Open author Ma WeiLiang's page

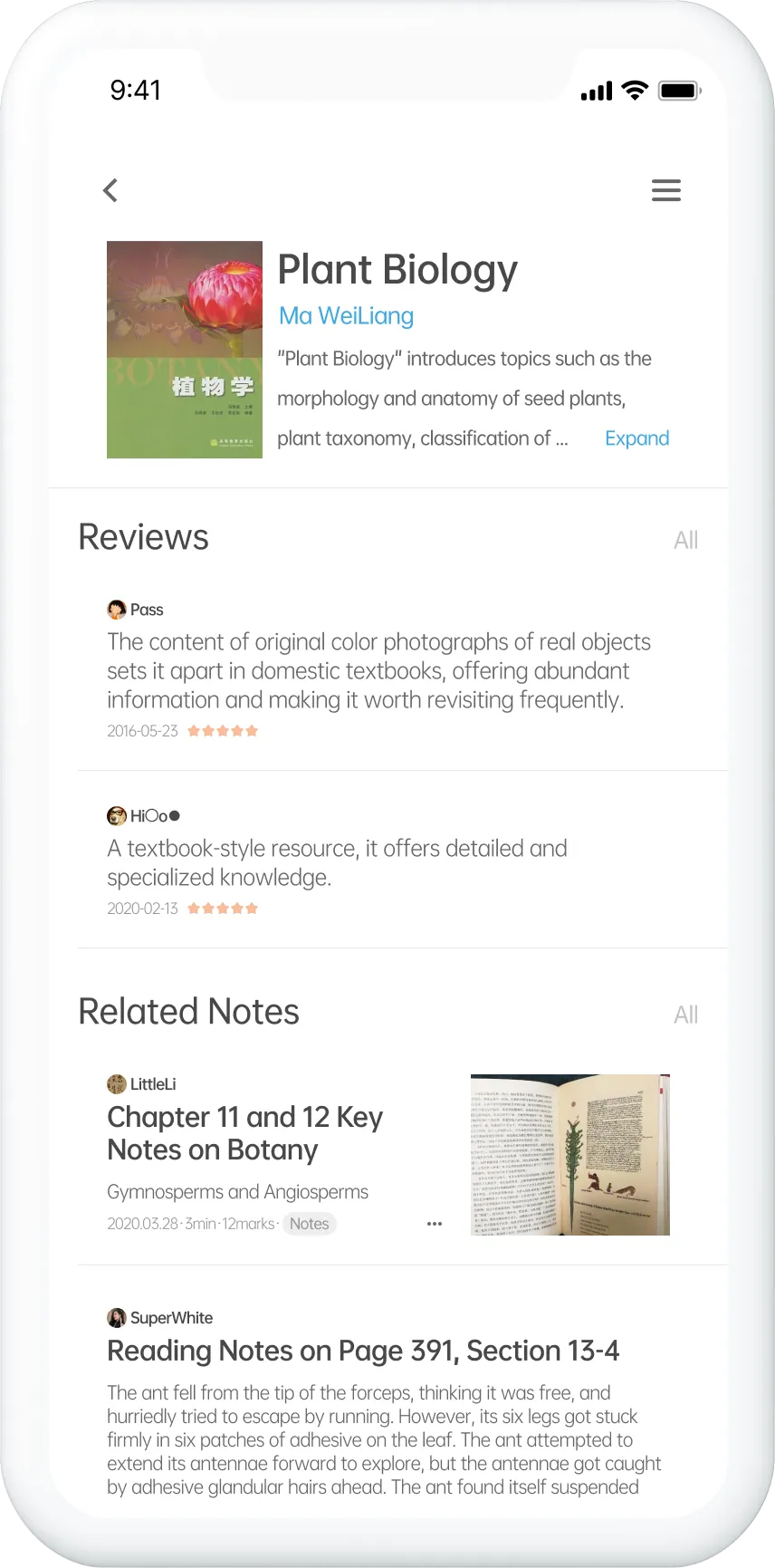coord(346,316)
